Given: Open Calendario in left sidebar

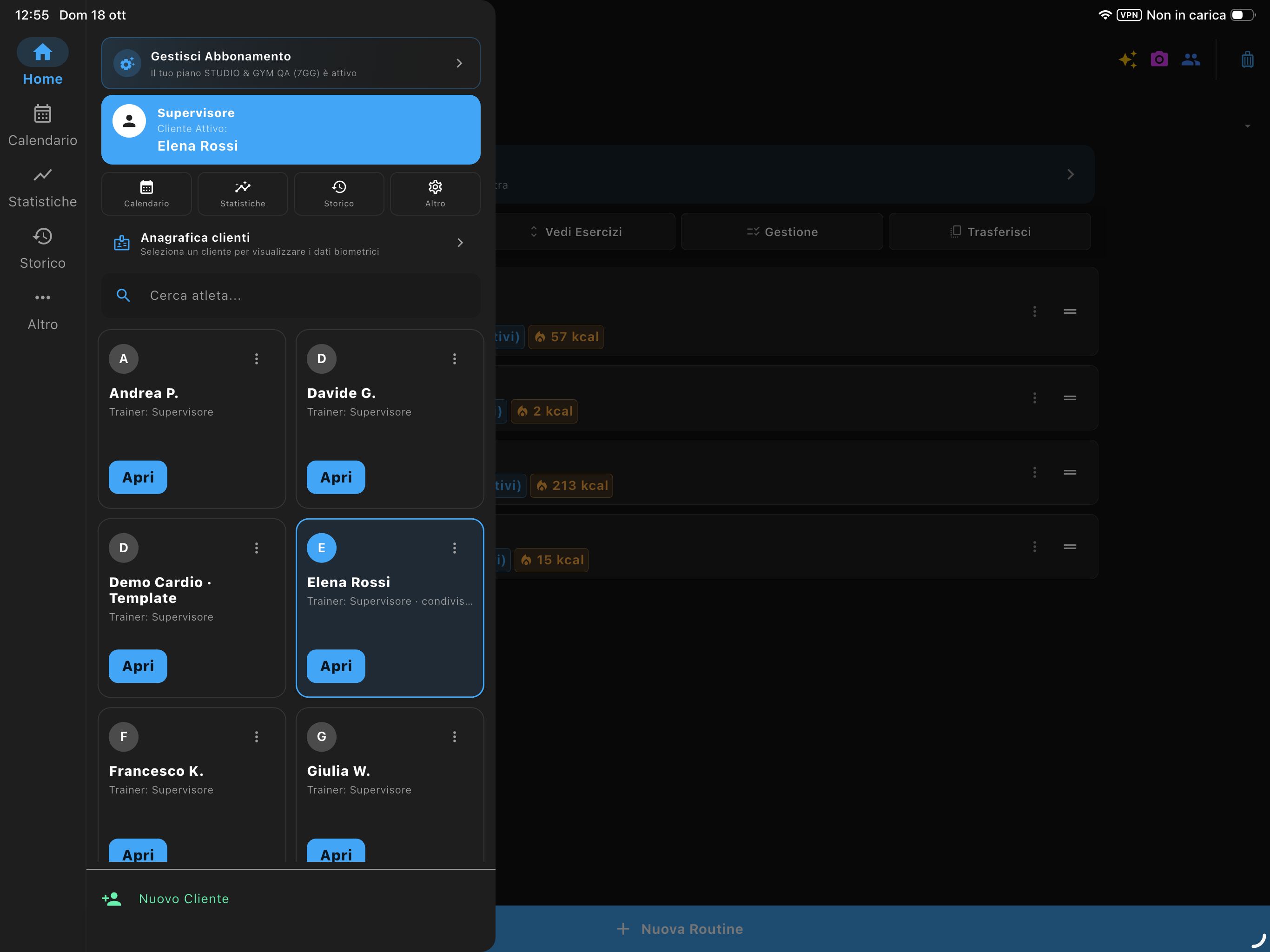Looking at the screenshot, I should 42,125.
